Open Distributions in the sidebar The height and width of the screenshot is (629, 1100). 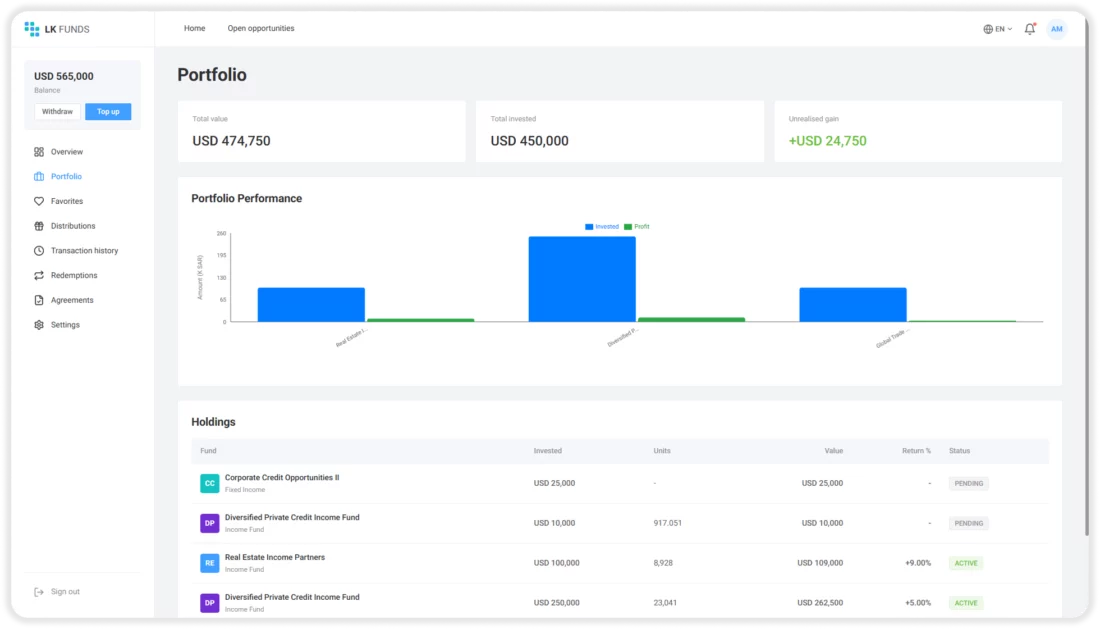(x=73, y=226)
